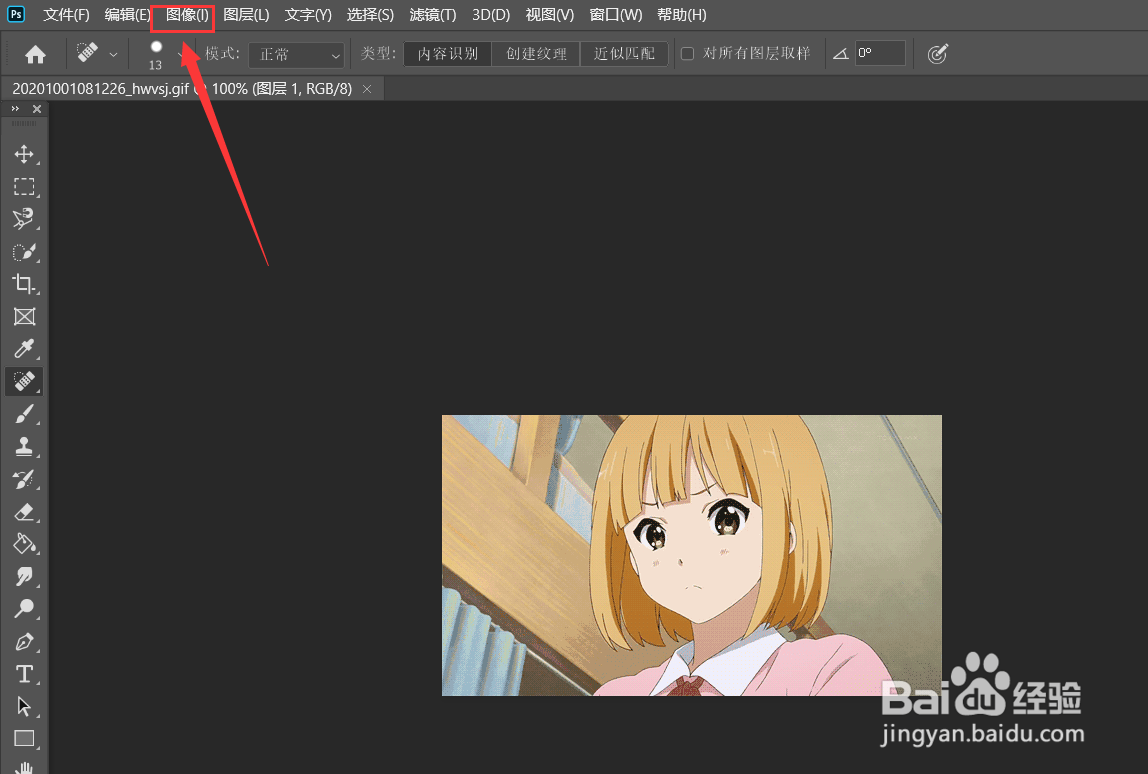Select the Dodge tool
Viewport: 1148px width, 774px height.
tap(24, 609)
